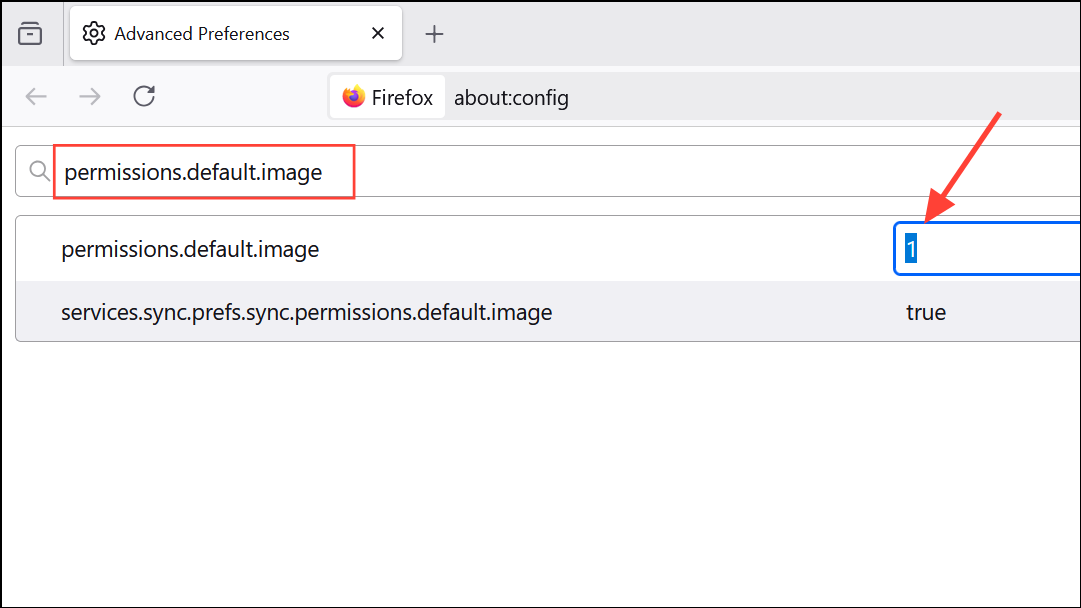
Task: Close the Advanced Preferences tab
Action: click(378, 34)
